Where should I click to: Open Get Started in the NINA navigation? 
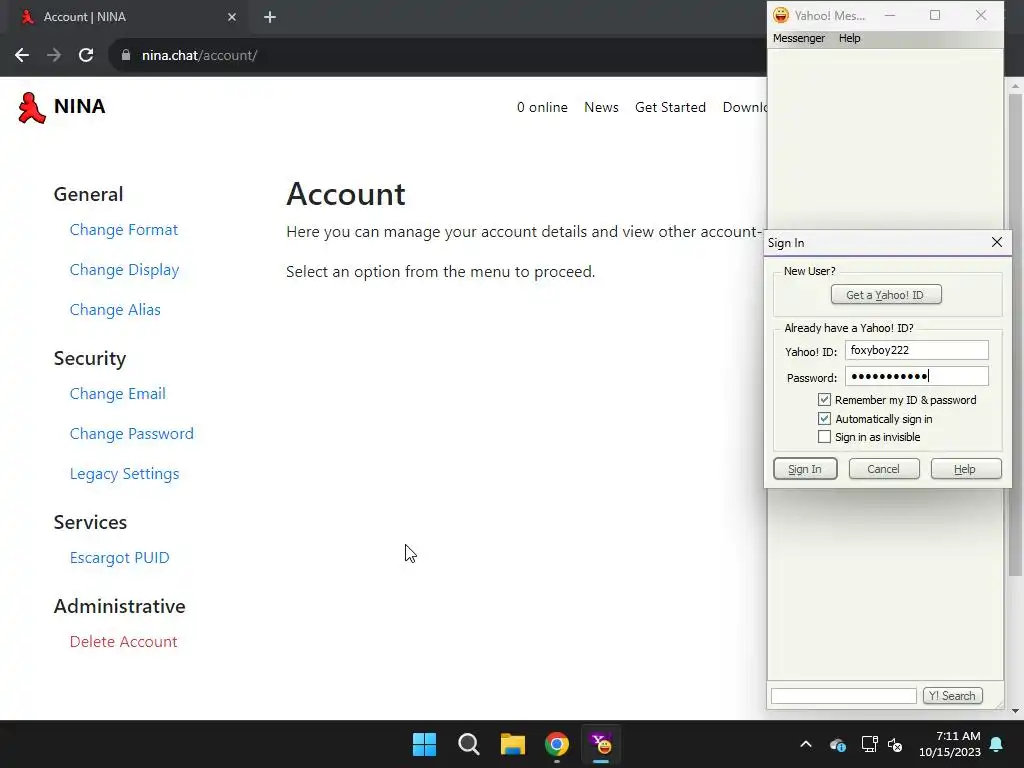pyautogui.click(x=670, y=107)
